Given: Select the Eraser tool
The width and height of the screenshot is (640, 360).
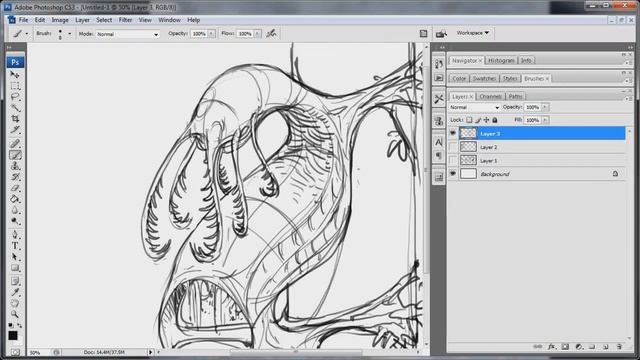Looking at the screenshot, I should 15,188.
